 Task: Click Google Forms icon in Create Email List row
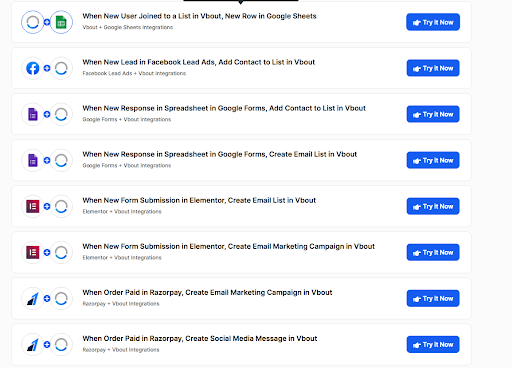[33, 160]
